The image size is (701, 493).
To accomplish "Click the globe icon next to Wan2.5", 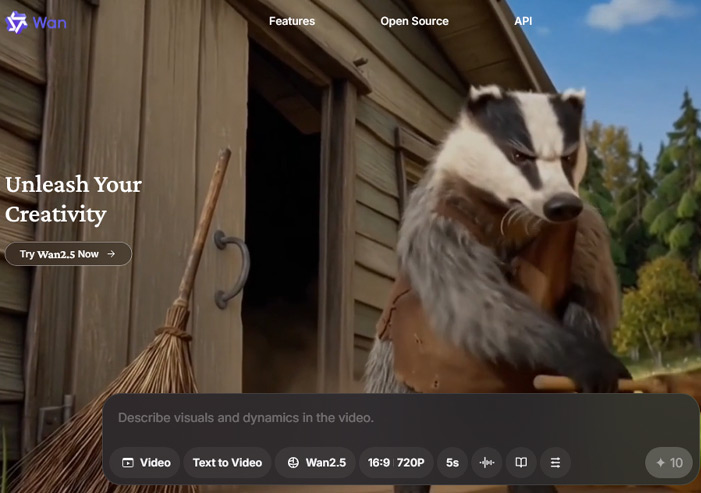I will (293, 463).
